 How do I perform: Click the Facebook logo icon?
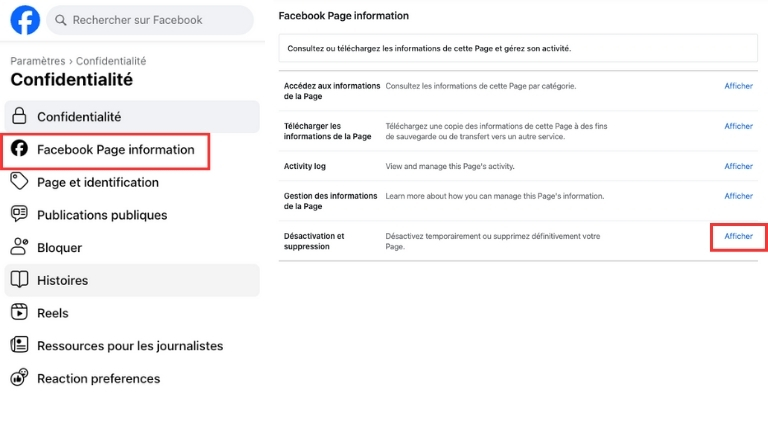25,20
